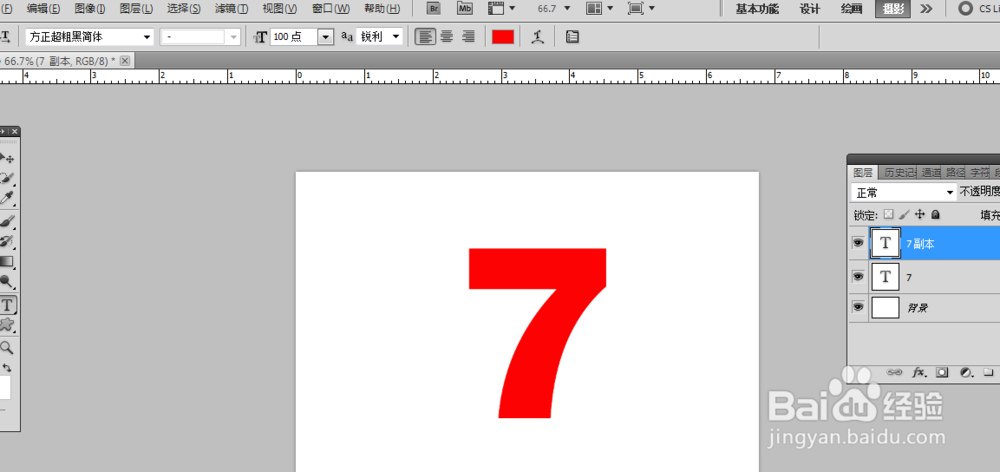Add a layer style via fx icon
Viewport: 1000px width, 472px height.
(x=919, y=372)
